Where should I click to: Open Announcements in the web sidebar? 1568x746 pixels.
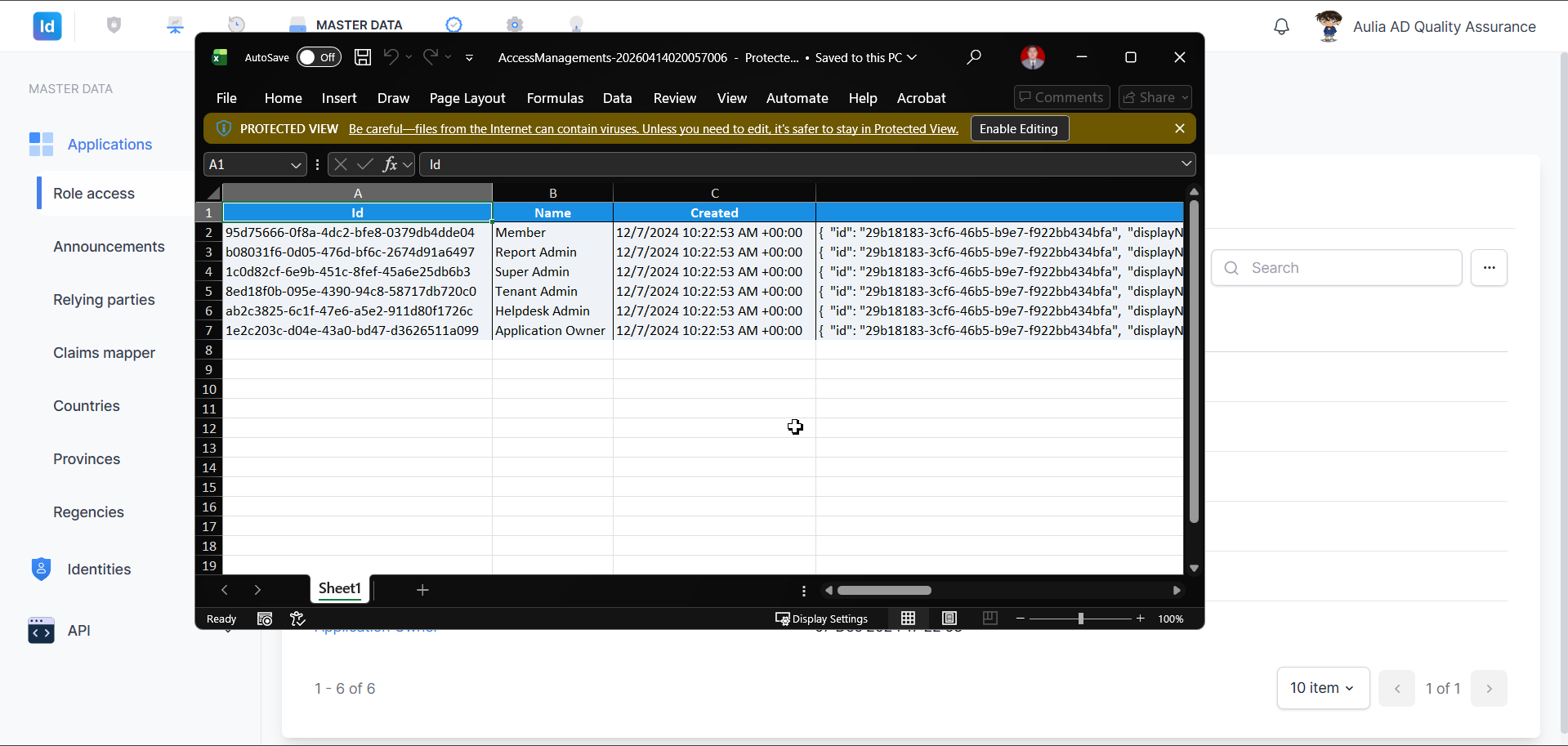(109, 247)
